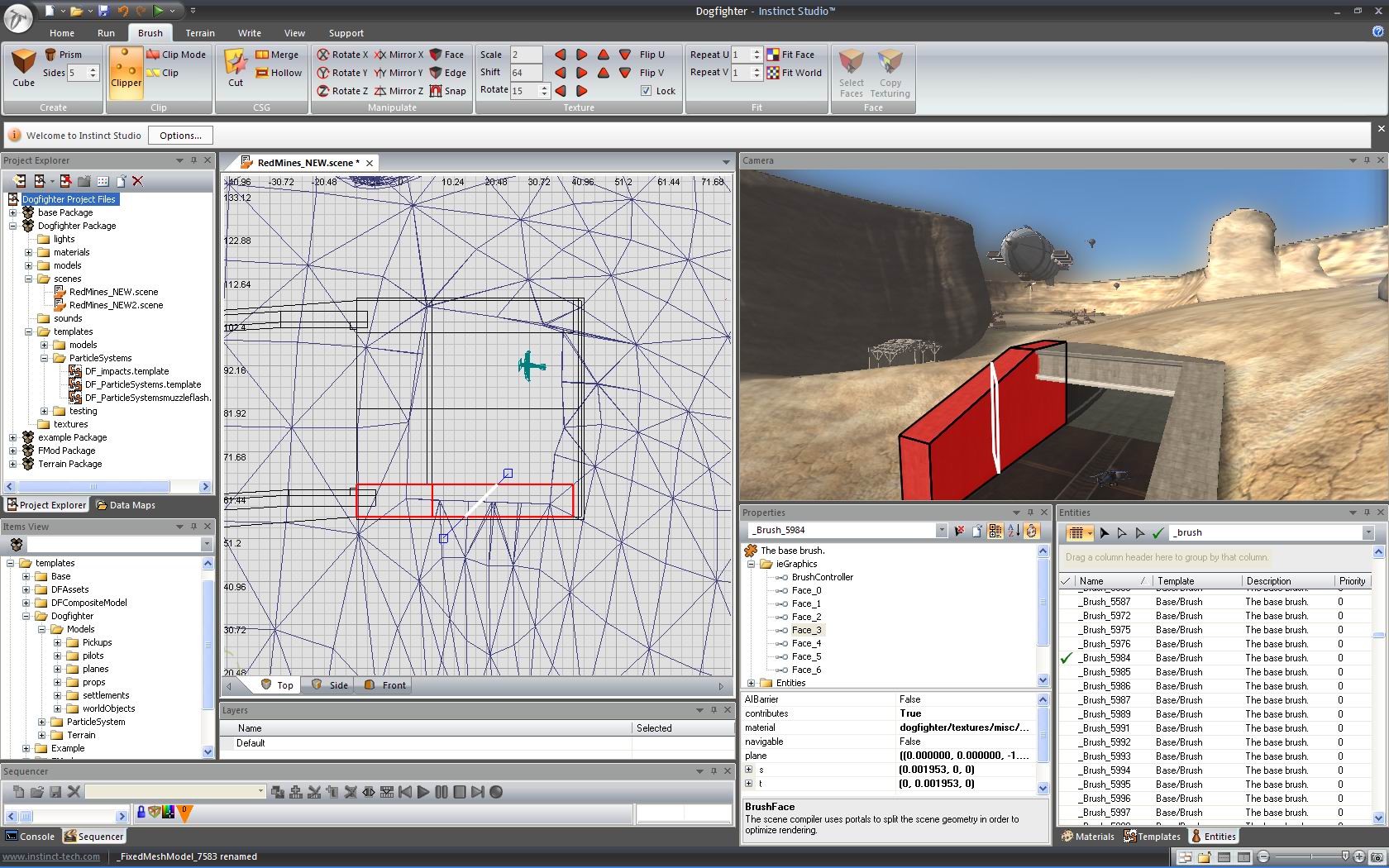Flip texture along U
Viewport: 1389px width, 868px height.
(x=652, y=55)
